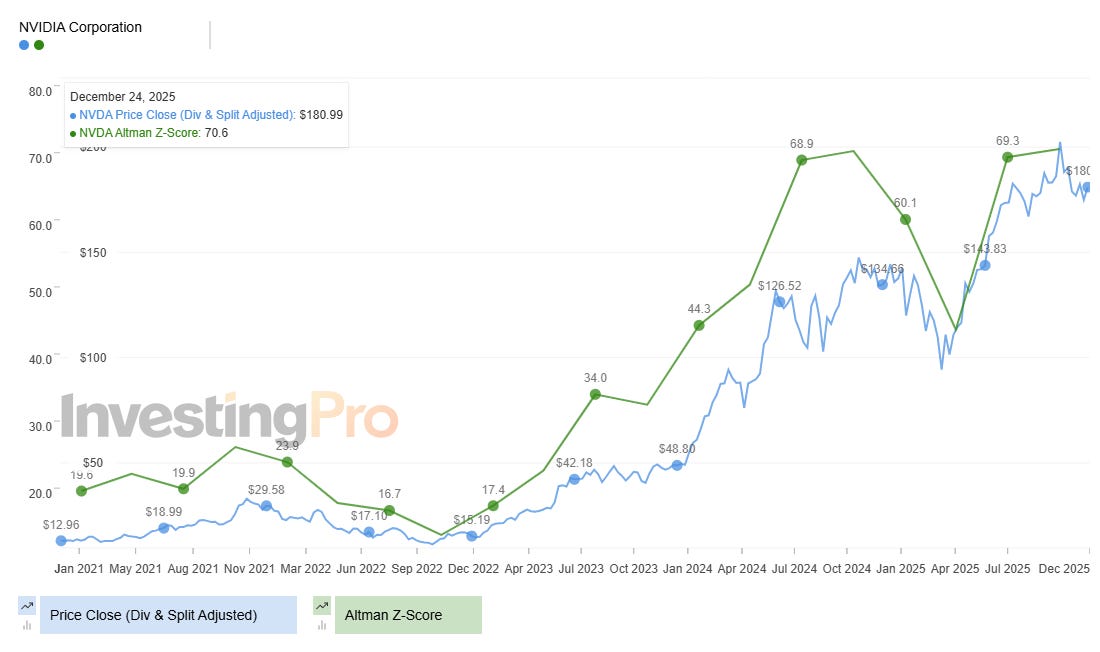Click the 44.3 Z-Score data point

[699, 326]
